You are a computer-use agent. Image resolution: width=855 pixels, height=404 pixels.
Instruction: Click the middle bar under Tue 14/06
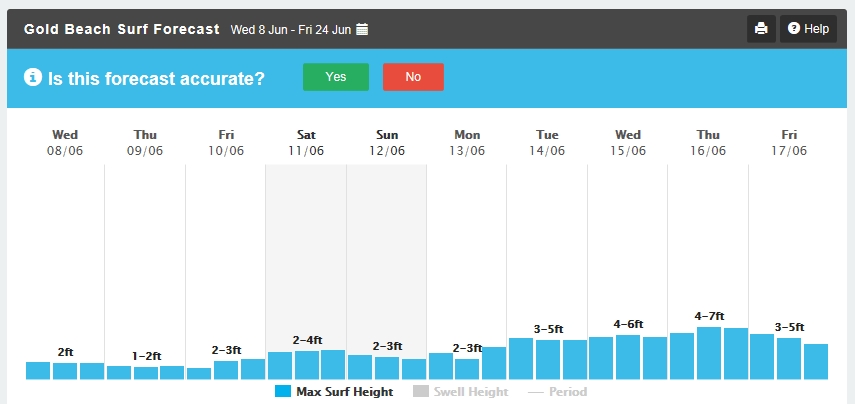[x=548, y=360]
